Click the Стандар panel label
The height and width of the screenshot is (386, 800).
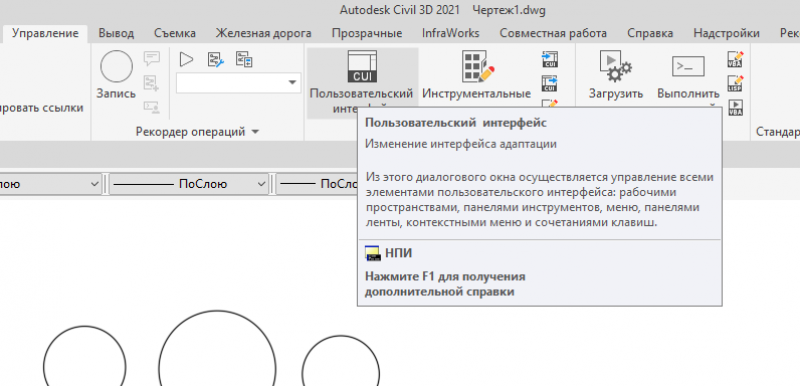coord(778,132)
